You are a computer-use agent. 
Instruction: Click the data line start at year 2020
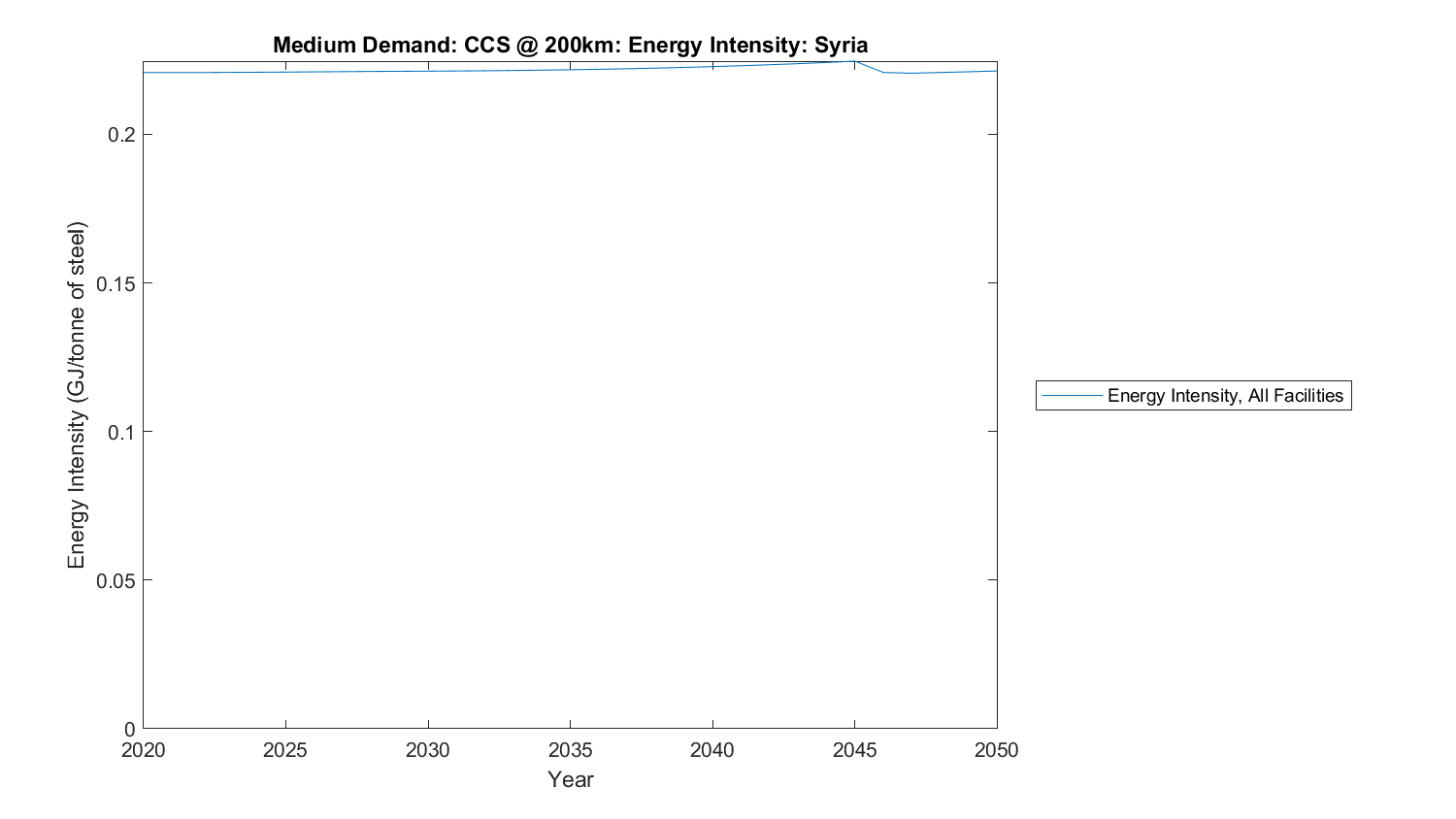[144, 72]
